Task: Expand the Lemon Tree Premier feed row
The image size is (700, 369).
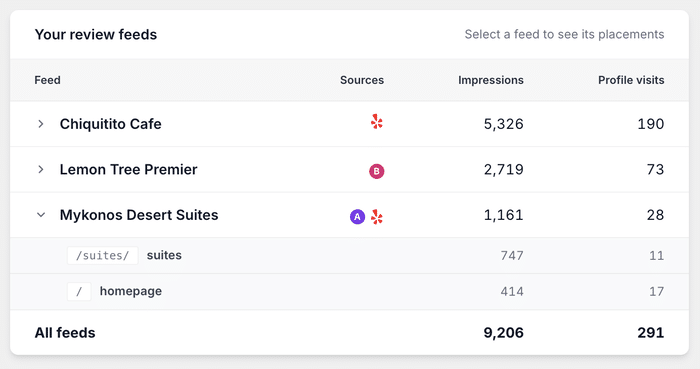Action: coord(41,170)
